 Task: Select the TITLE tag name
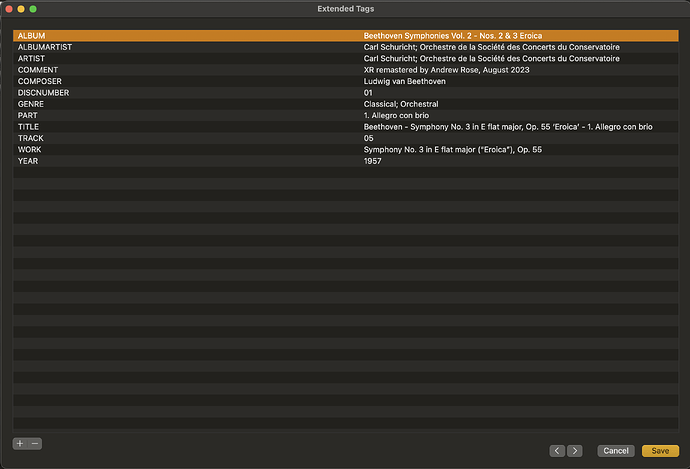28,127
